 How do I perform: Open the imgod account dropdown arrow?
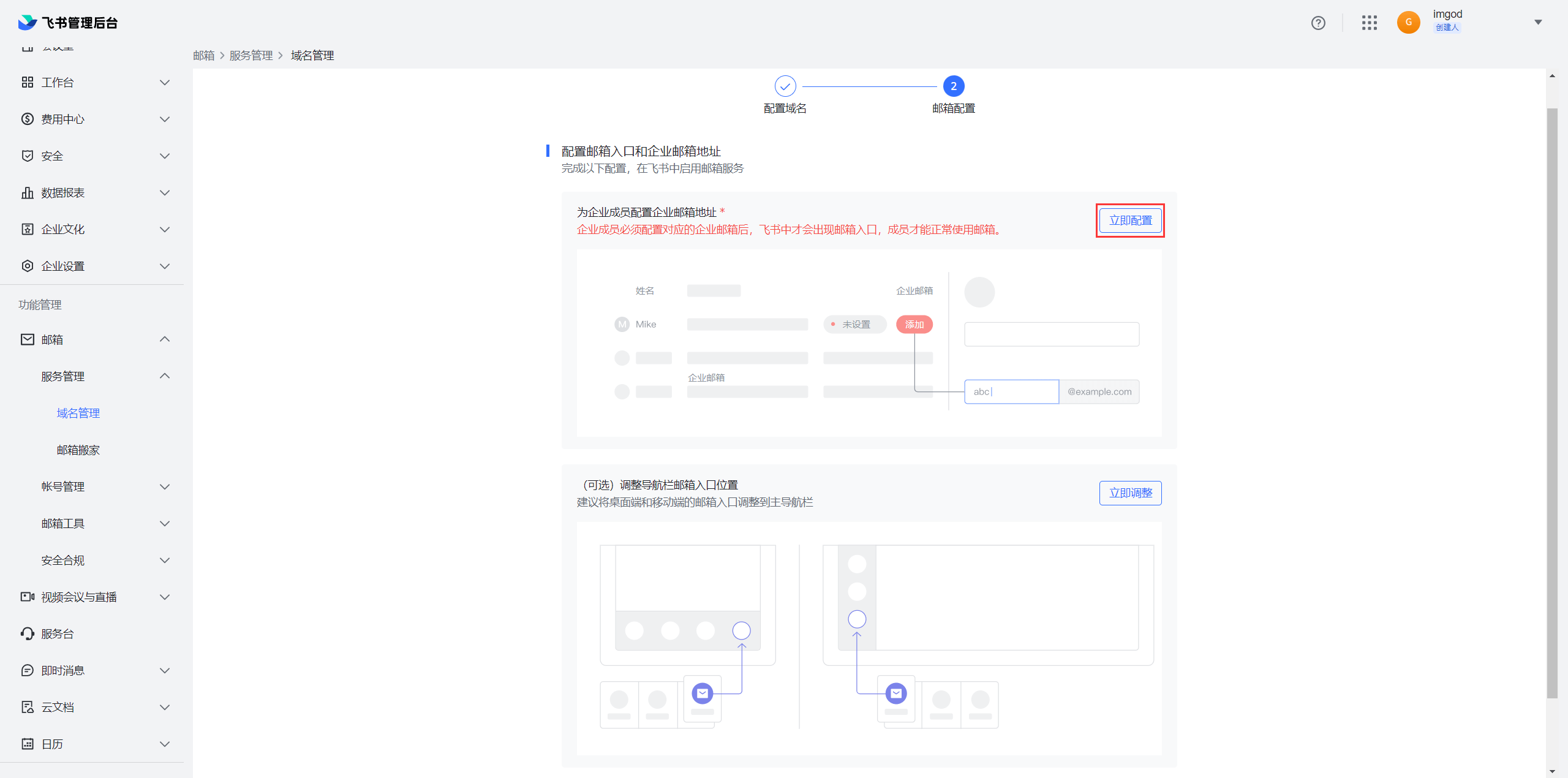tap(1538, 23)
